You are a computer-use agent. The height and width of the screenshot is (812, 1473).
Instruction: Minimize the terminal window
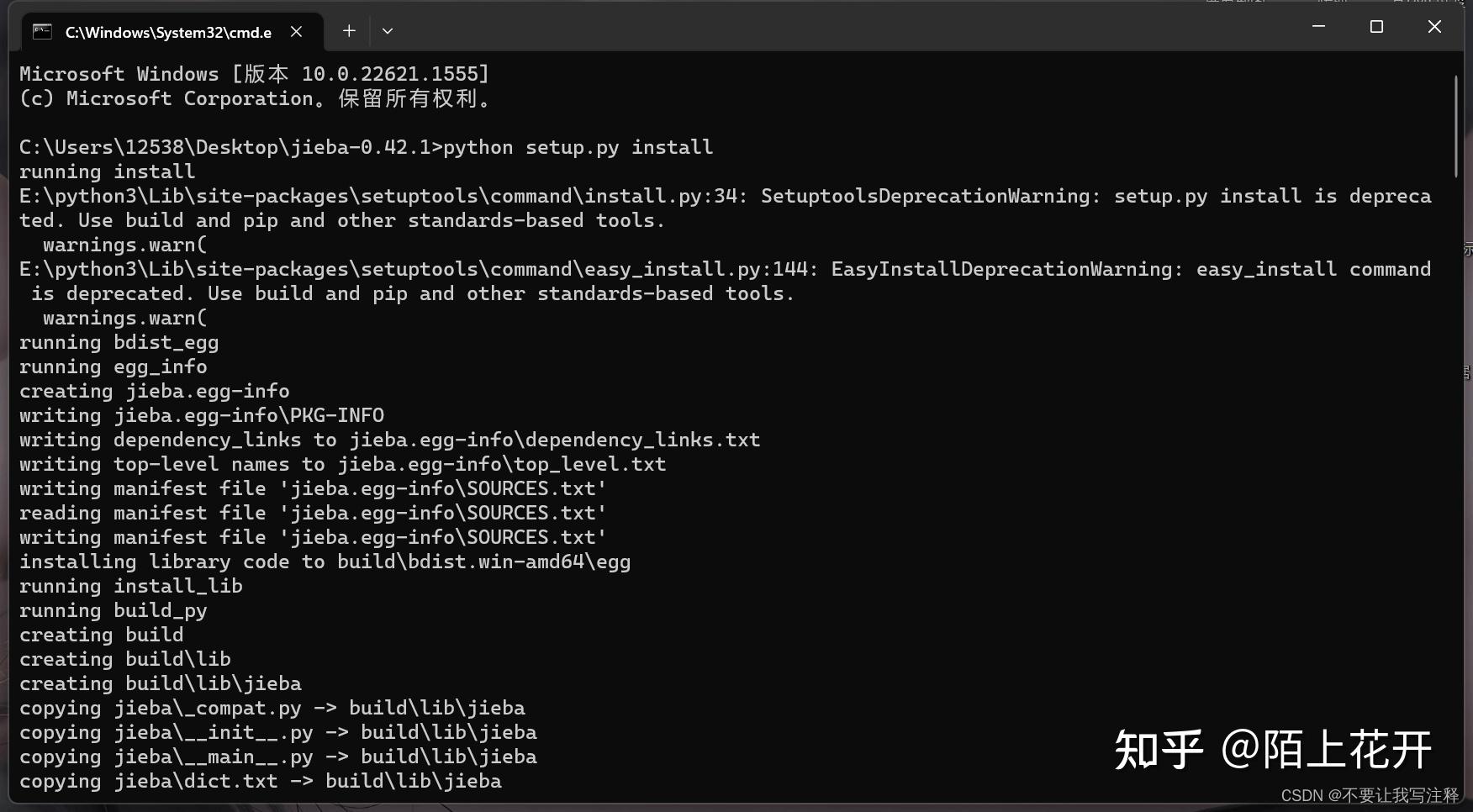click(1317, 26)
